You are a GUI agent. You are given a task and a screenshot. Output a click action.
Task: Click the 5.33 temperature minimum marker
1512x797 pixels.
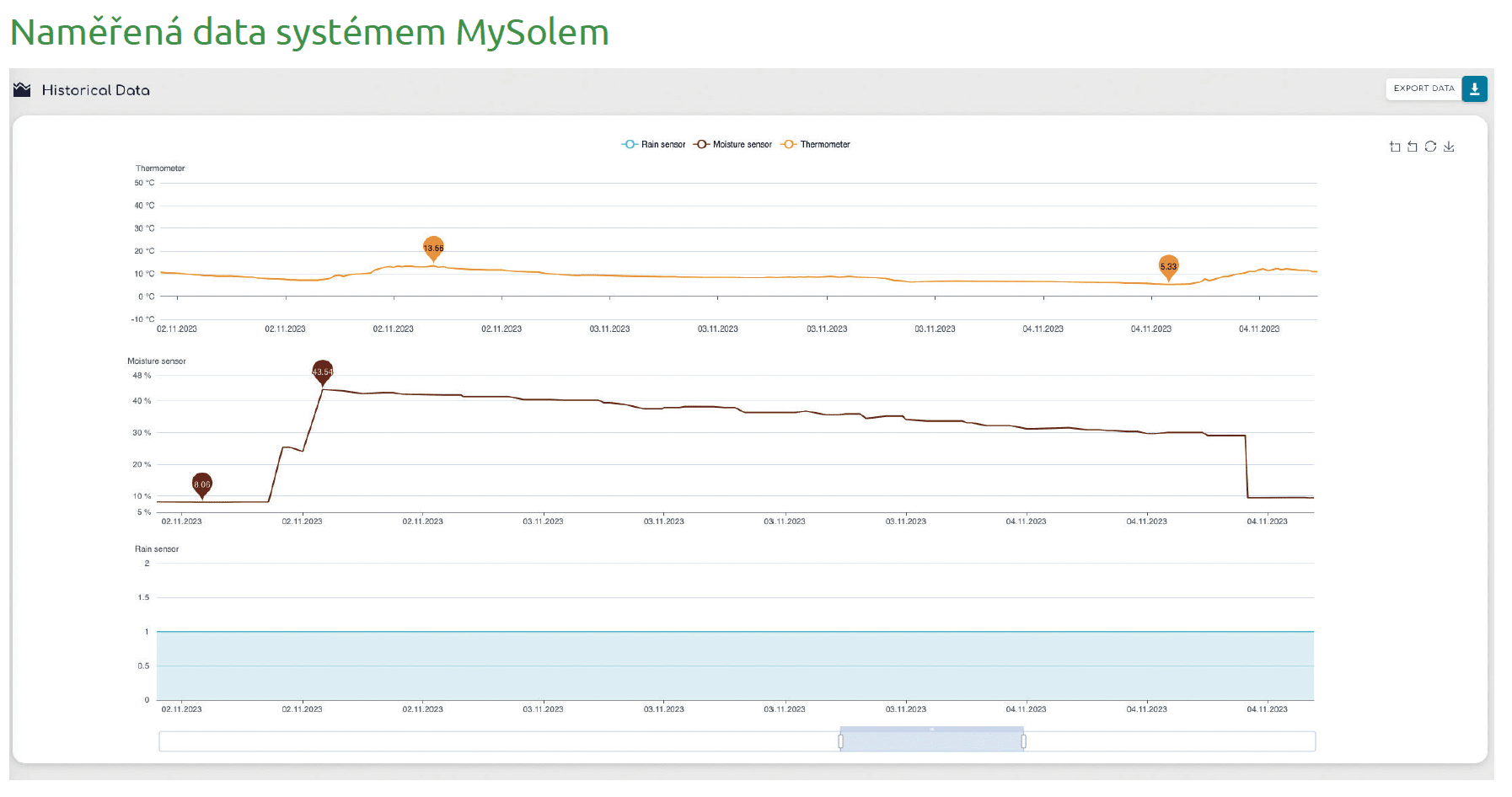pos(1168,266)
